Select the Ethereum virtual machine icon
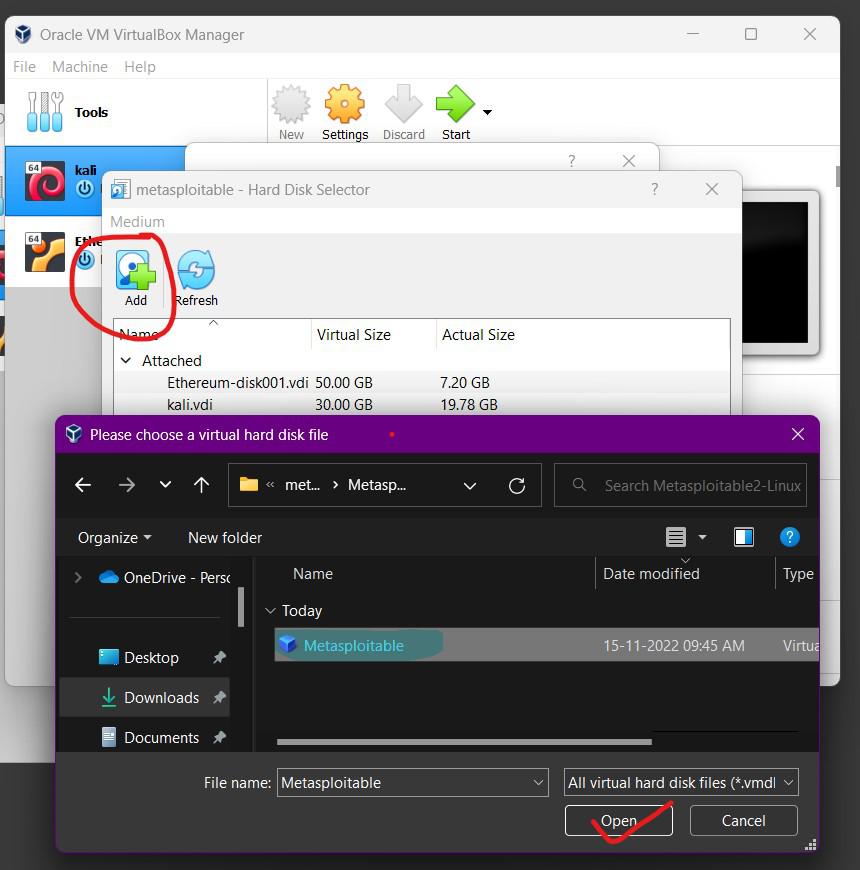 pos(44,252)
